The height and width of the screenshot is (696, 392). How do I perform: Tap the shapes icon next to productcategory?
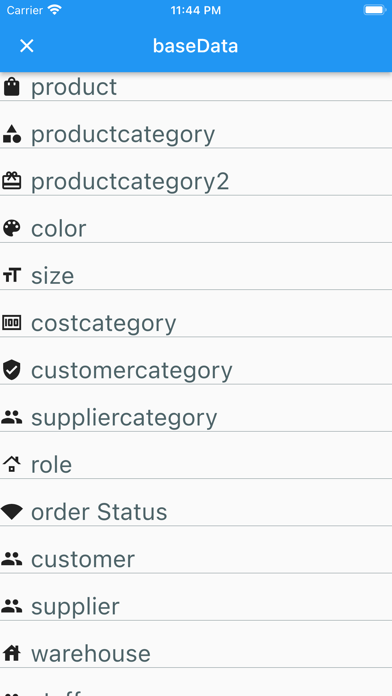click(12, 134)
